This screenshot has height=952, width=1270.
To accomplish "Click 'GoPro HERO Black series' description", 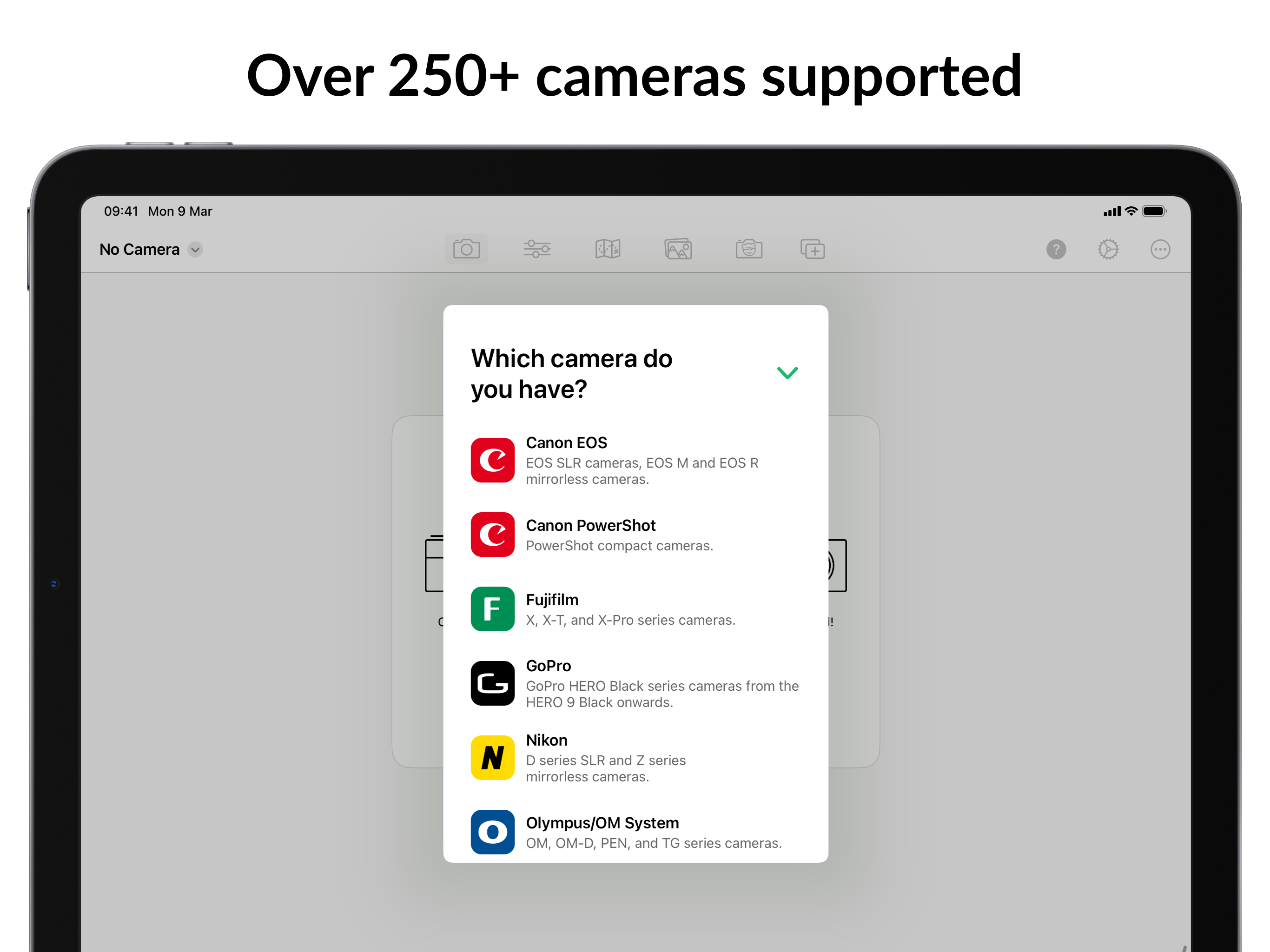I will (x=662, y=694).
